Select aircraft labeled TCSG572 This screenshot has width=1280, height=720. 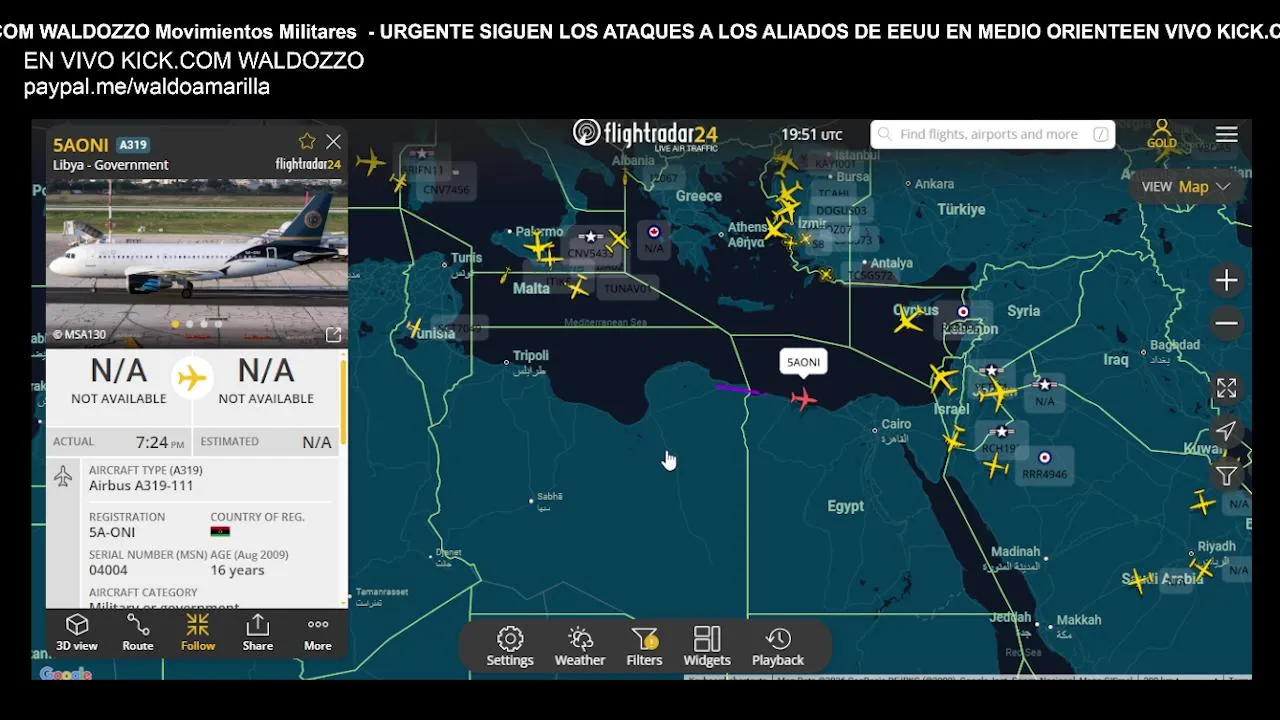pyautogui.click(x=870, y=276)
